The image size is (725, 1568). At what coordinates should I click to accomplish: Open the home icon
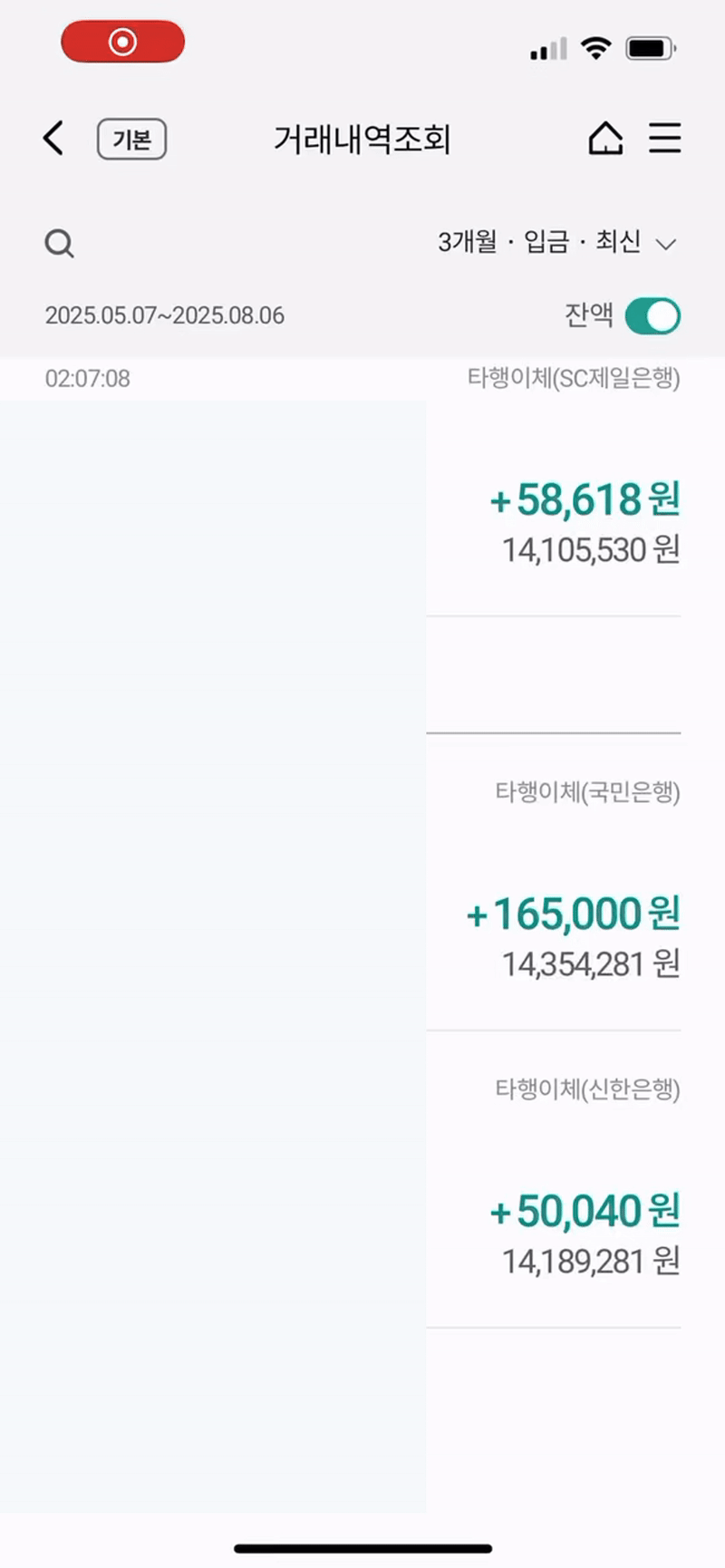(605, 139)
